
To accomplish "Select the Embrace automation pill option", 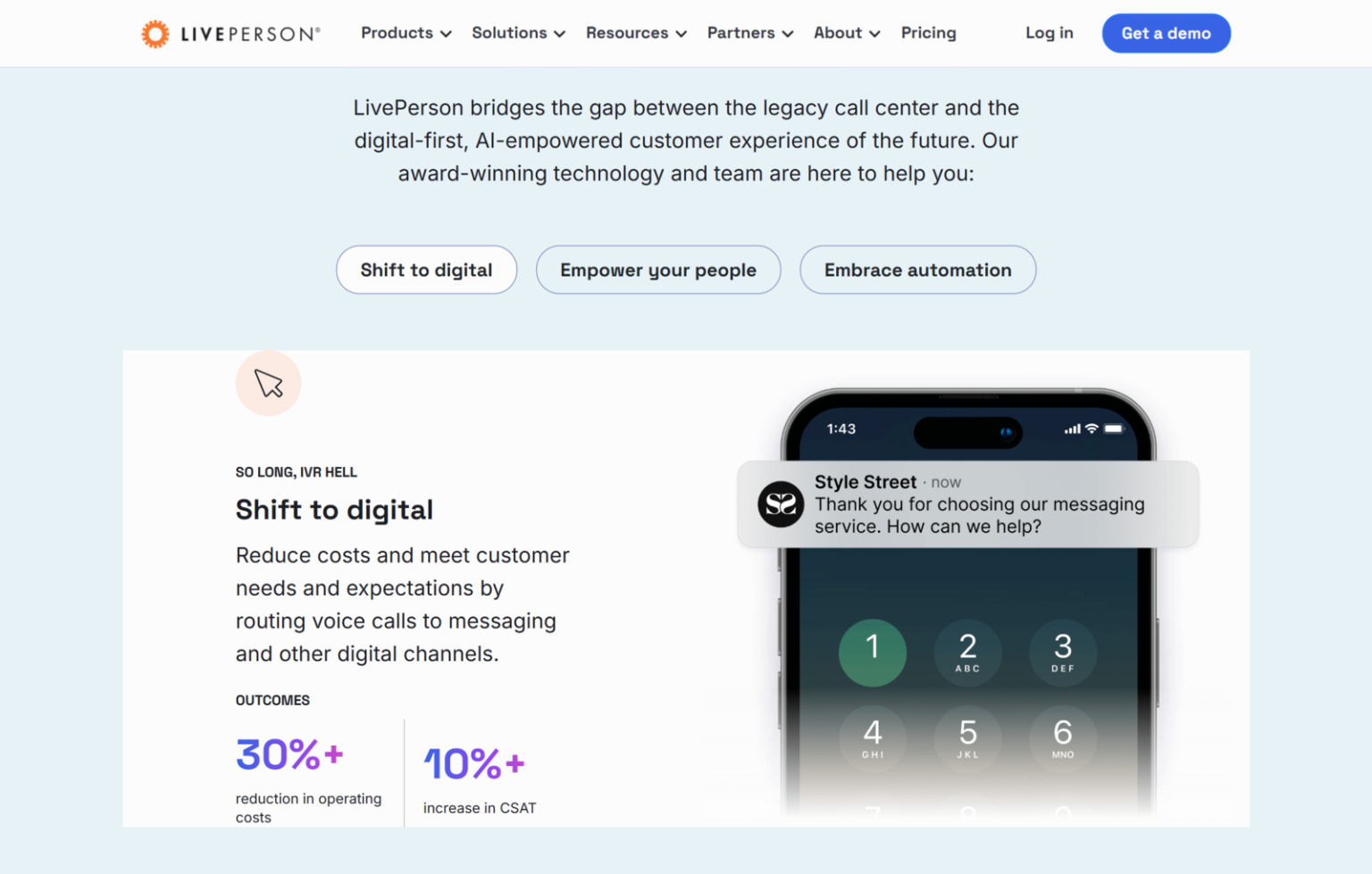I will [917, 270].
